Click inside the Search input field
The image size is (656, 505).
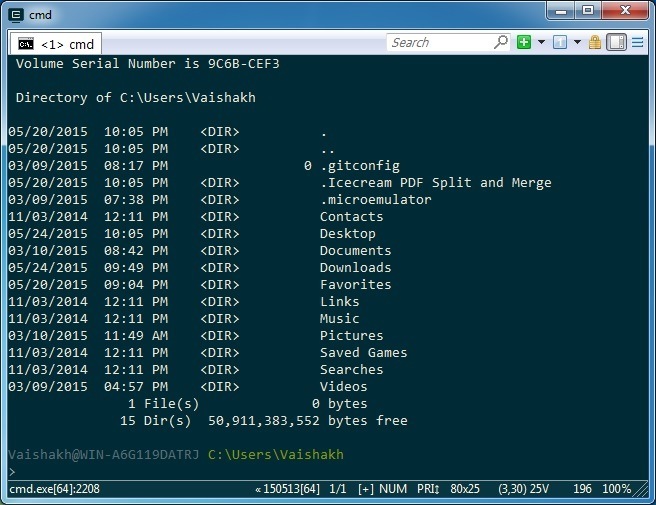(438, 42)
